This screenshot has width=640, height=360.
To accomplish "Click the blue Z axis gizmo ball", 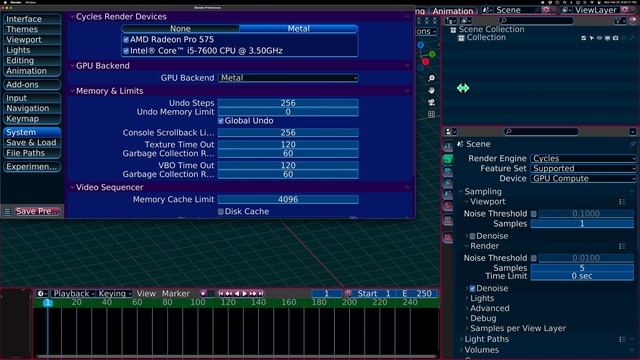I will pos(420,45).
